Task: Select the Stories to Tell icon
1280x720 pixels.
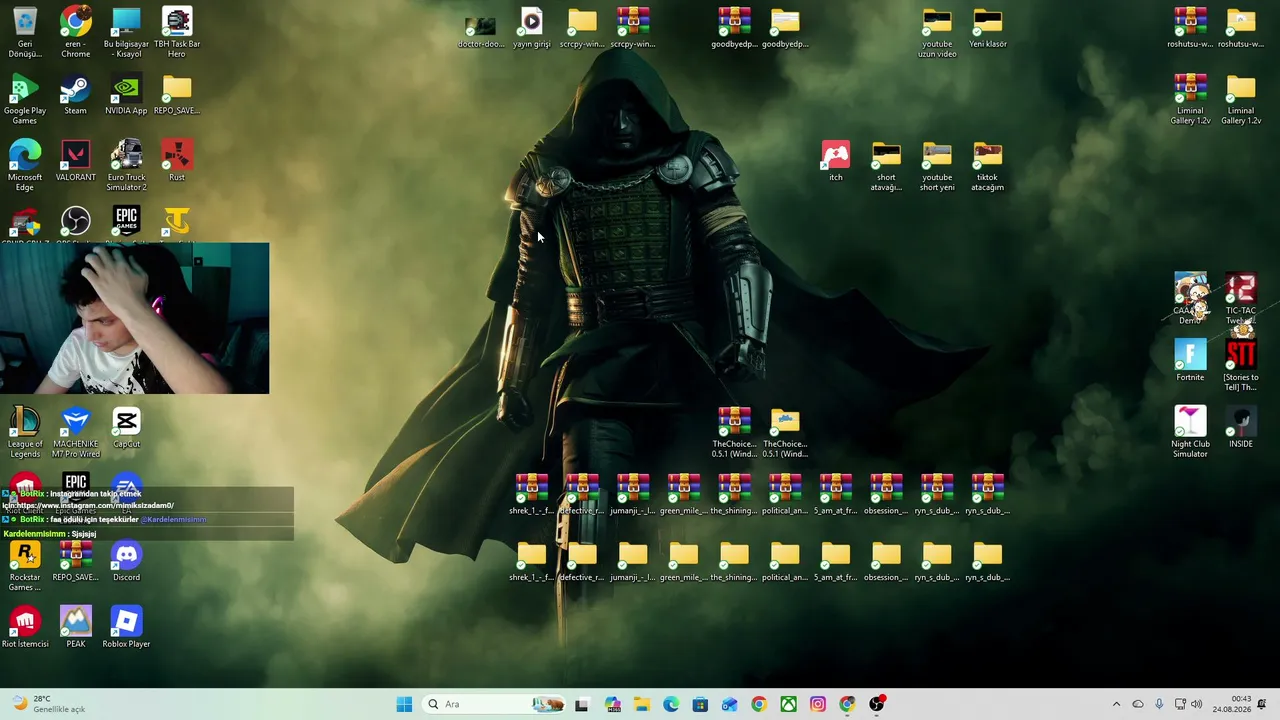Action: pyautogui.click(x=1241, y=365)
